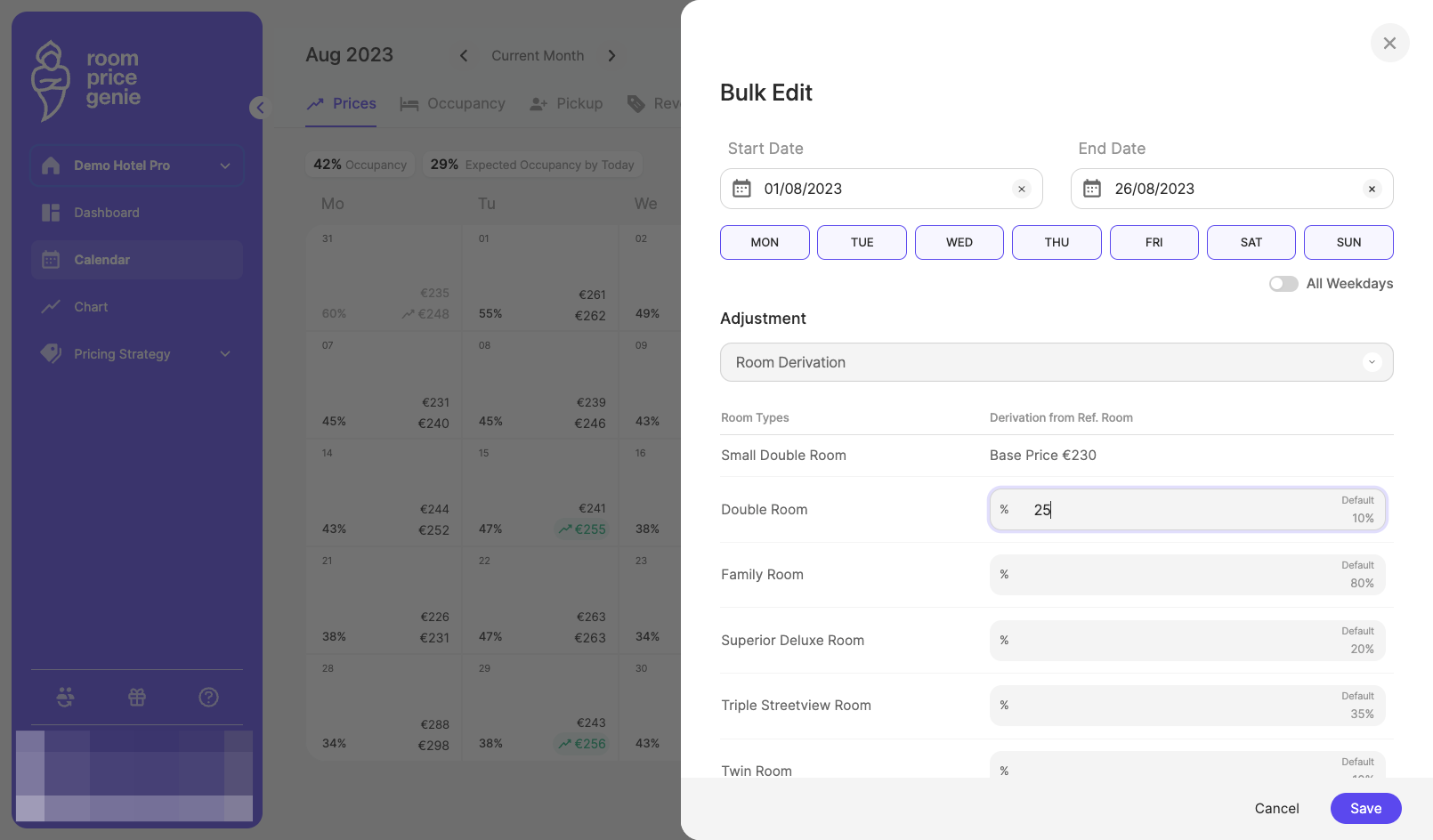Click the community people icon in sidebar
This screenshot has height=840, width=1433.
(65, 698)
